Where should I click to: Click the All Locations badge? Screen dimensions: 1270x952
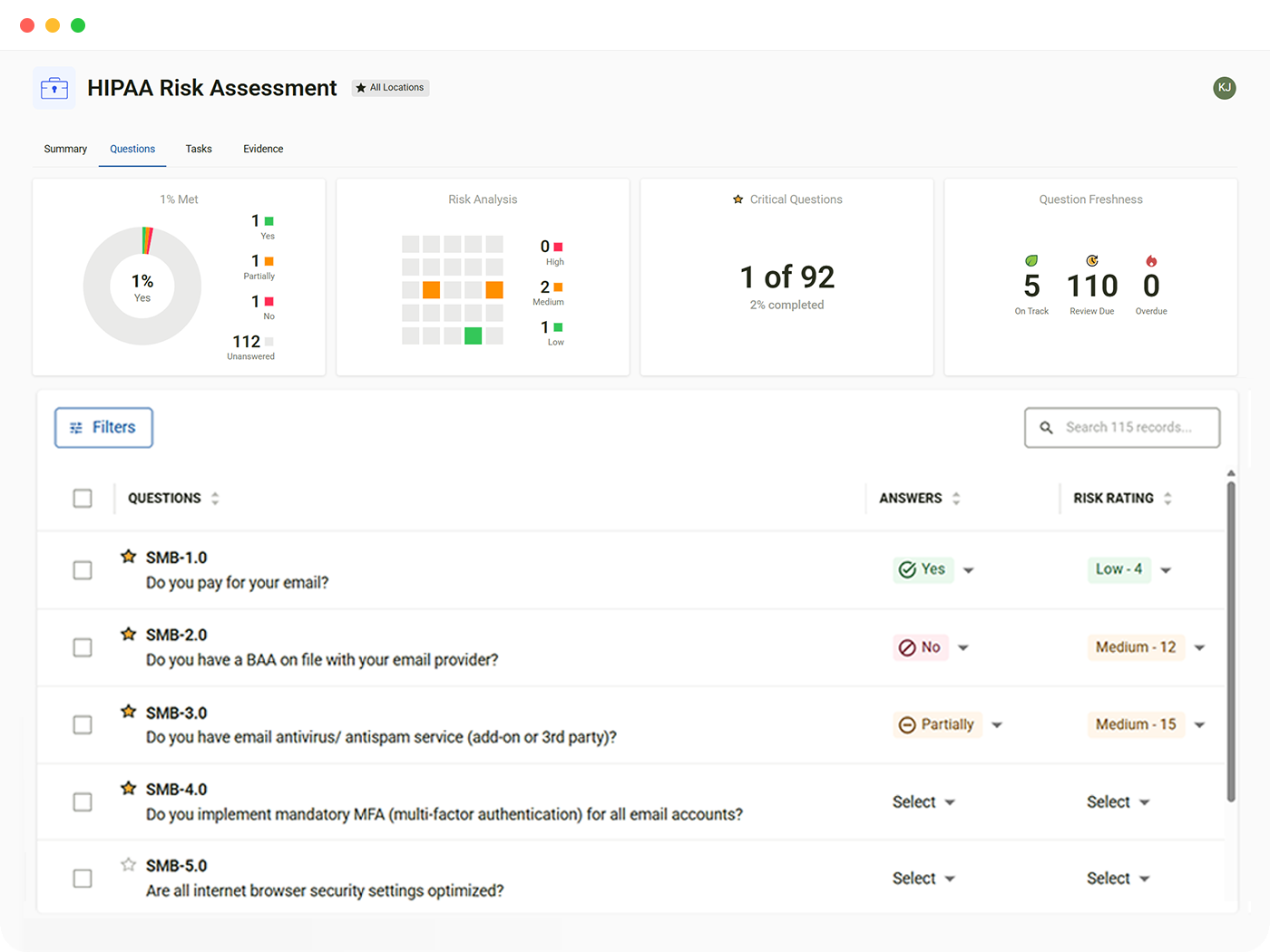coord(390,88)
